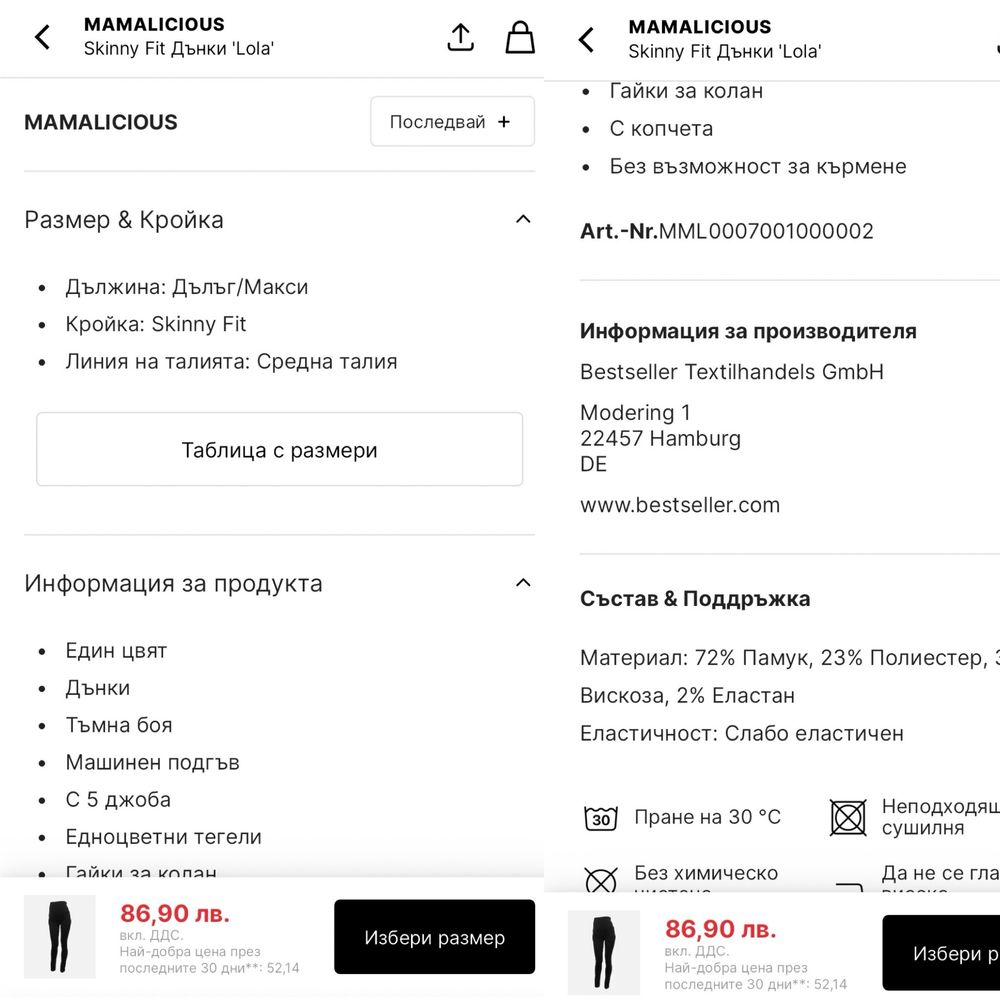
Task: Tap the back arrow in right panel header
Action: (586, 40)
